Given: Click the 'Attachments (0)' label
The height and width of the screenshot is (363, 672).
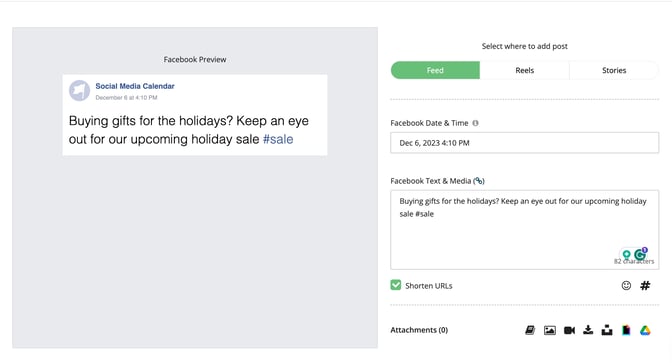Looking at the screenshot, I should [419, 330].
